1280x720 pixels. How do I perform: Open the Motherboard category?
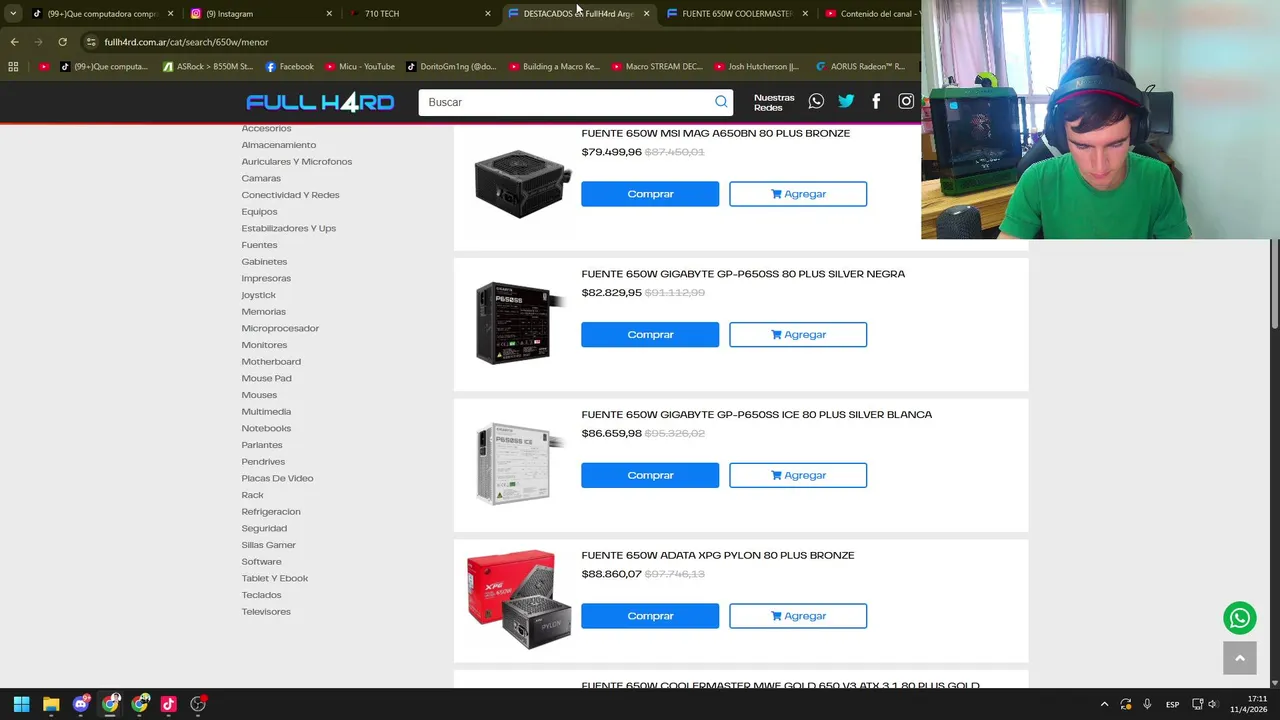tap(271, 362)
